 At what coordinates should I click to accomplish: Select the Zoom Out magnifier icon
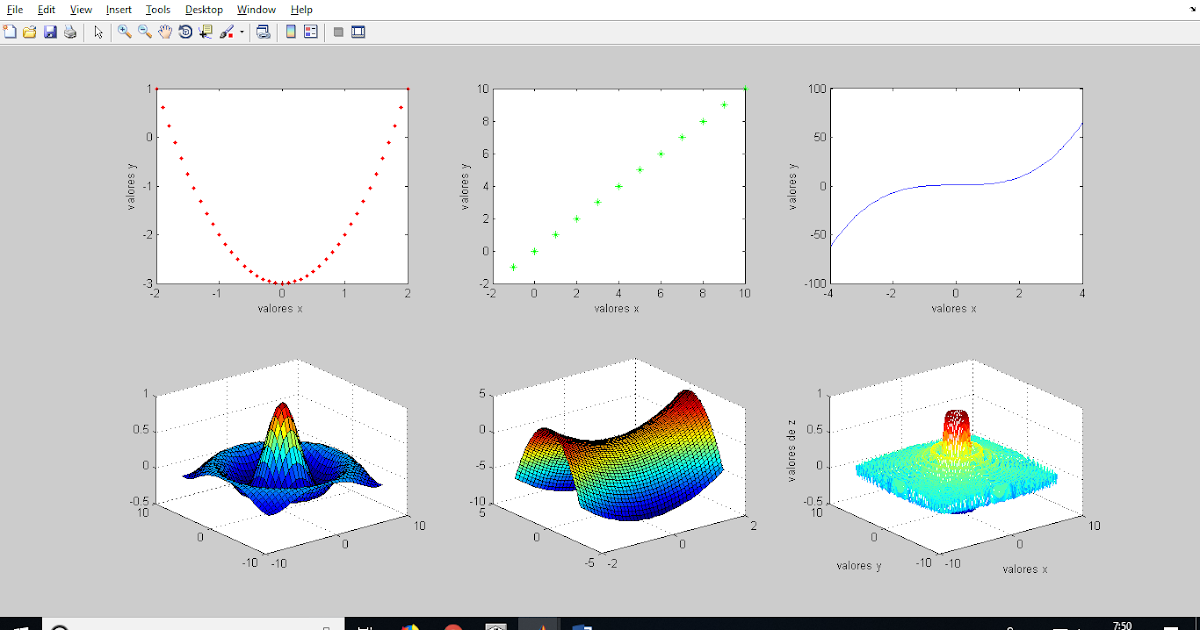[x=143, y=31]
